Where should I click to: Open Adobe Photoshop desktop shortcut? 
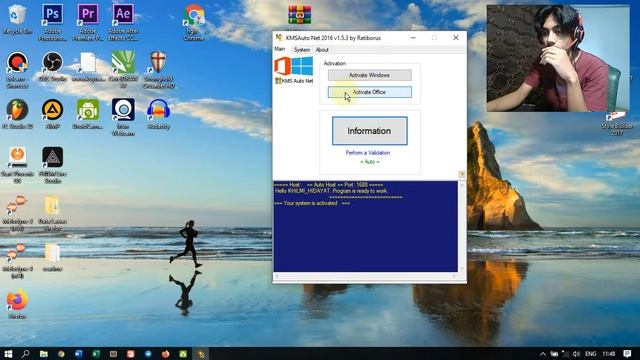(x=52, y=21)
